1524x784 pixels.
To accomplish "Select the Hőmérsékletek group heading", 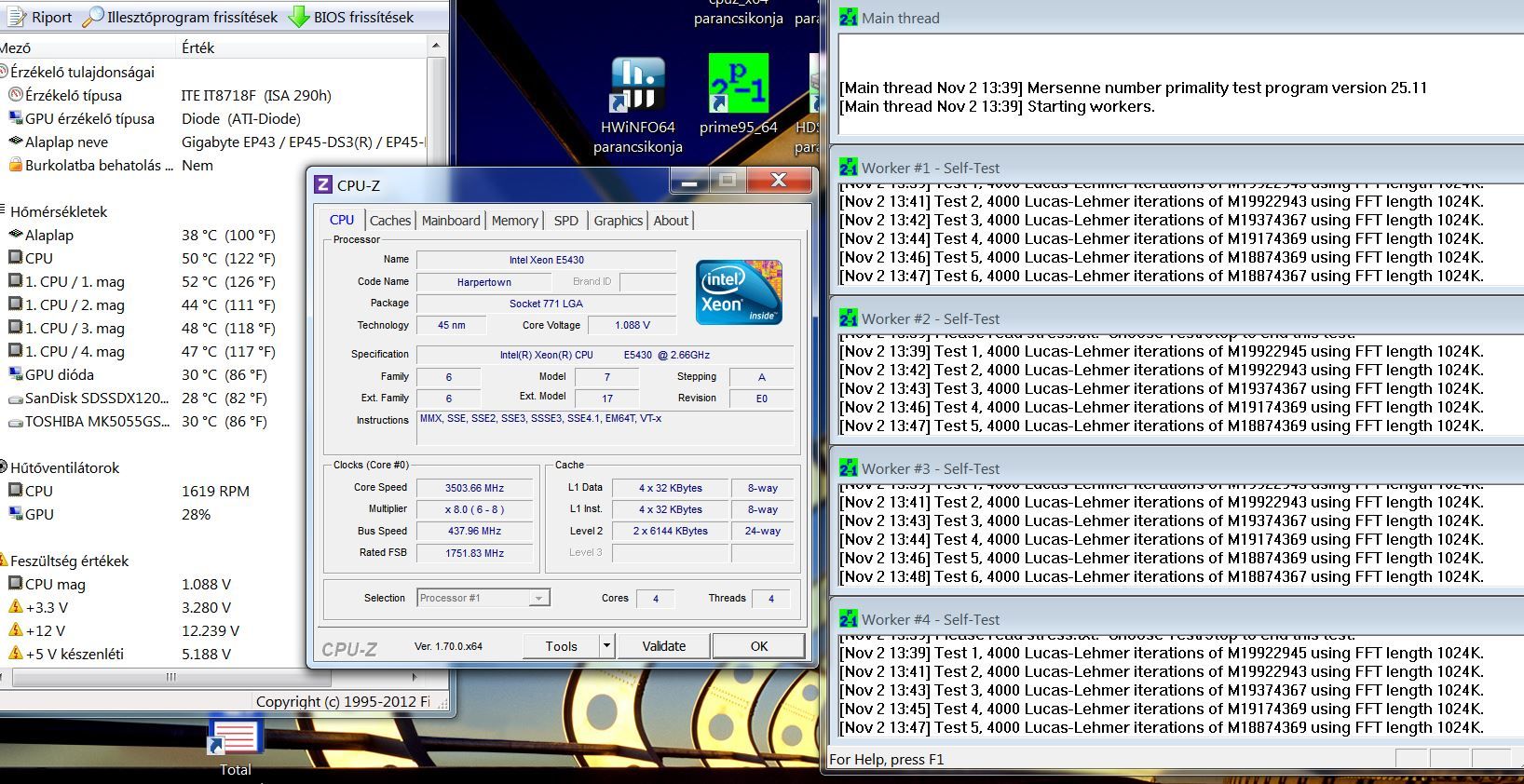I will point(59,211).
